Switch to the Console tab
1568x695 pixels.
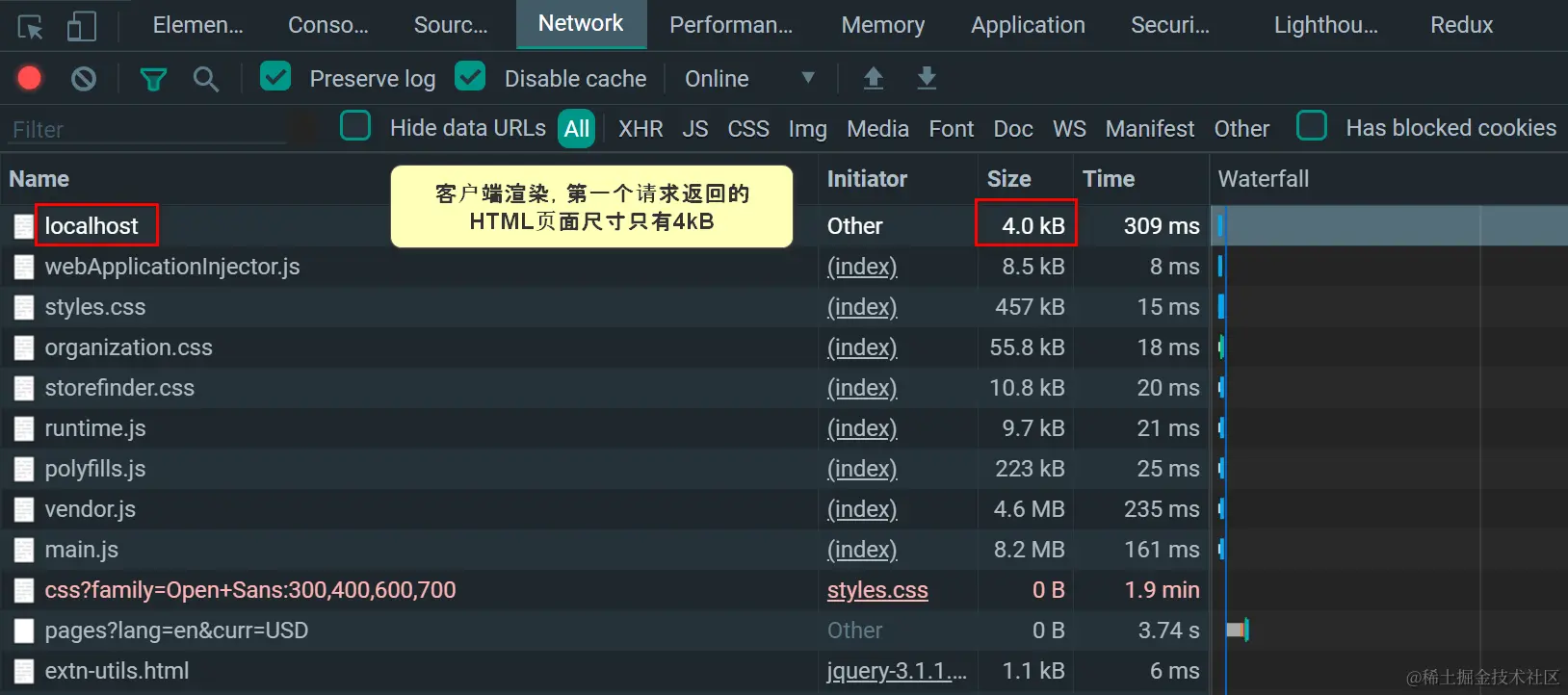328,25
